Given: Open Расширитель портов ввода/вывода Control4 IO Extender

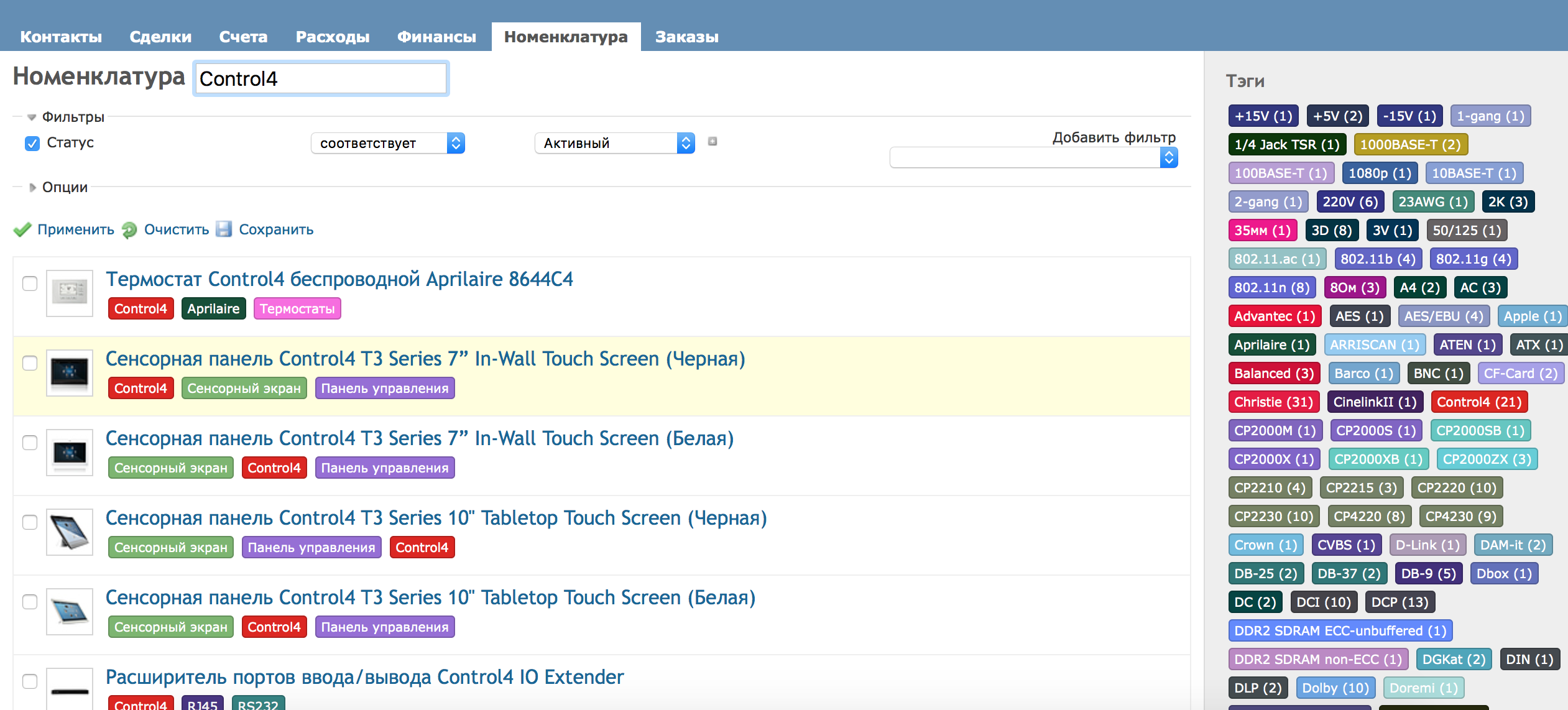Looking at the screenshot, I should click(364, 677).
